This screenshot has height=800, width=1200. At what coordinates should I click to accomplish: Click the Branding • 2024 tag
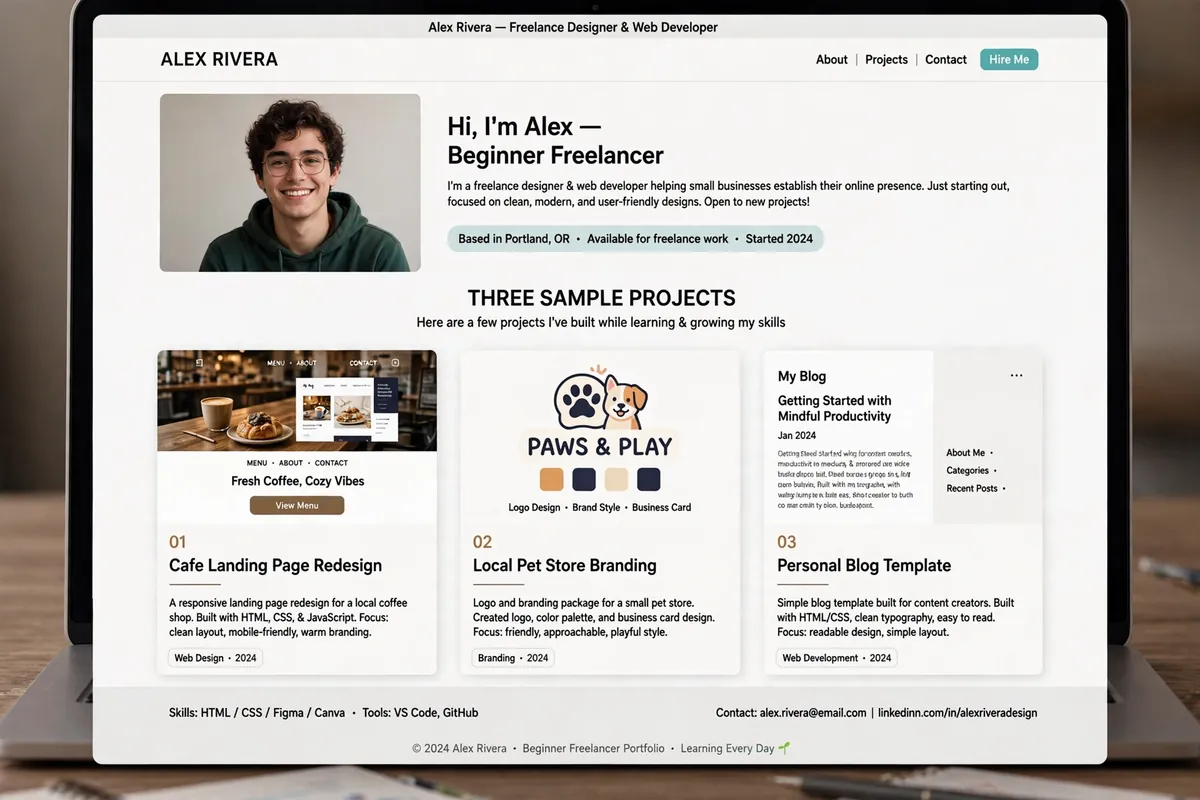click(x=513, y=658)
